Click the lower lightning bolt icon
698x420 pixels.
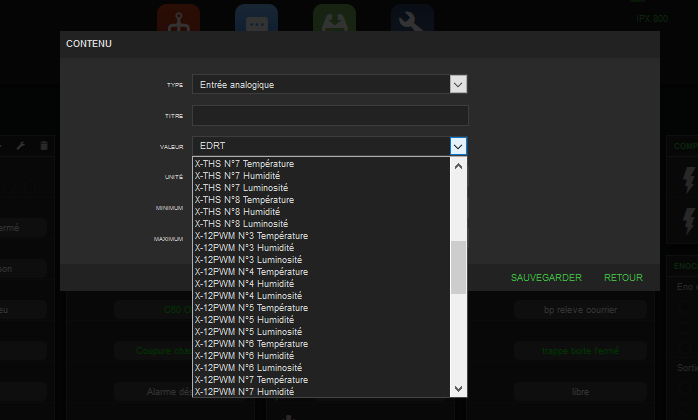(x=687, y=219)
